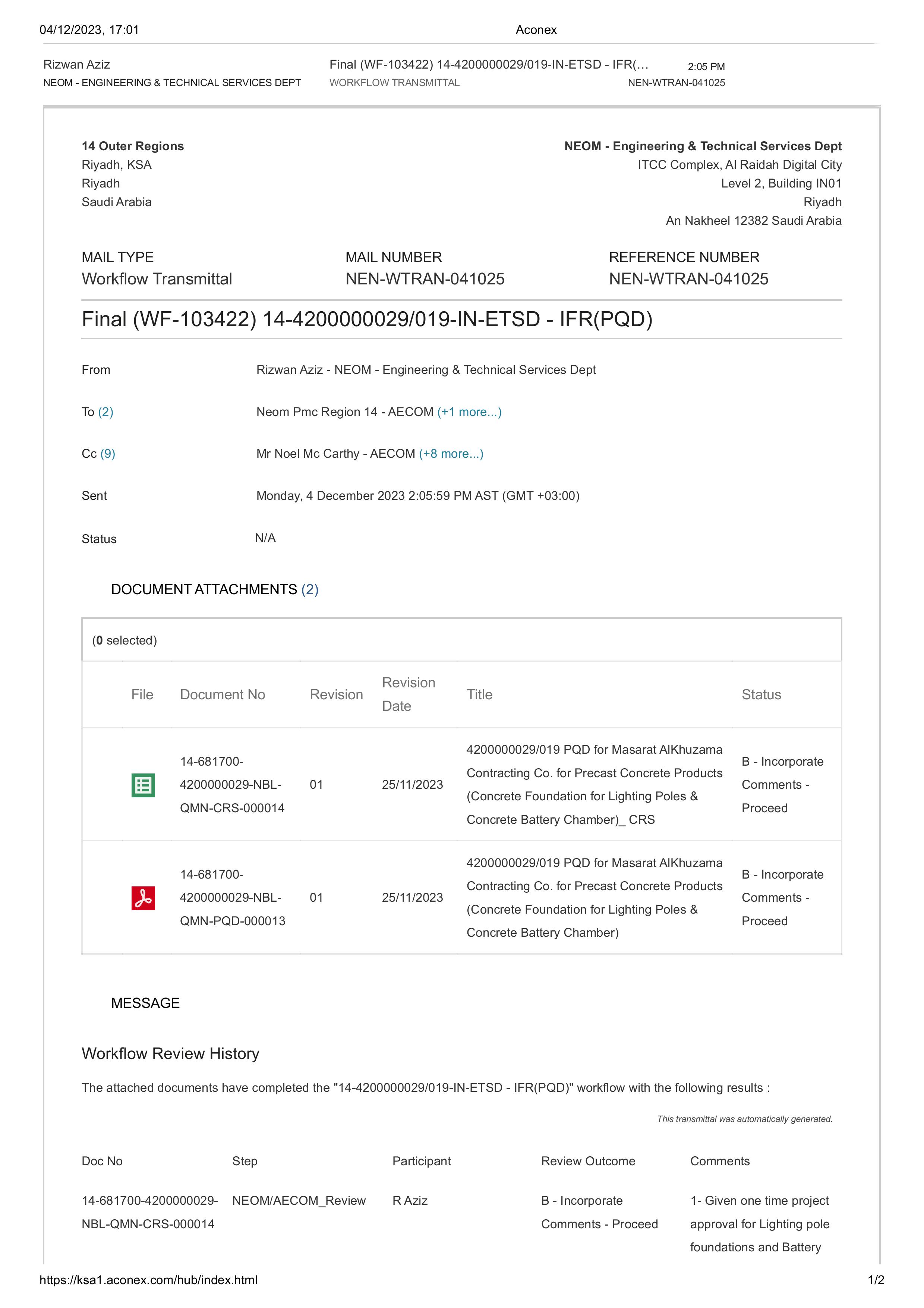924x1308 pixels.
Task: Click revision date 25/11/2023 in the CRS row
Action: coord(413,784)
